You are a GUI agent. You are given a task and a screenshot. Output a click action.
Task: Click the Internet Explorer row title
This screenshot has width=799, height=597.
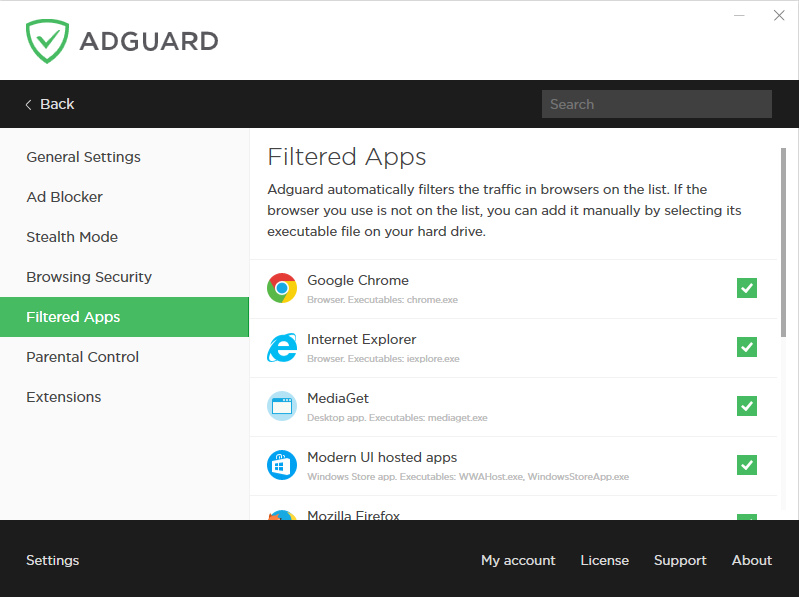[361, 339]
